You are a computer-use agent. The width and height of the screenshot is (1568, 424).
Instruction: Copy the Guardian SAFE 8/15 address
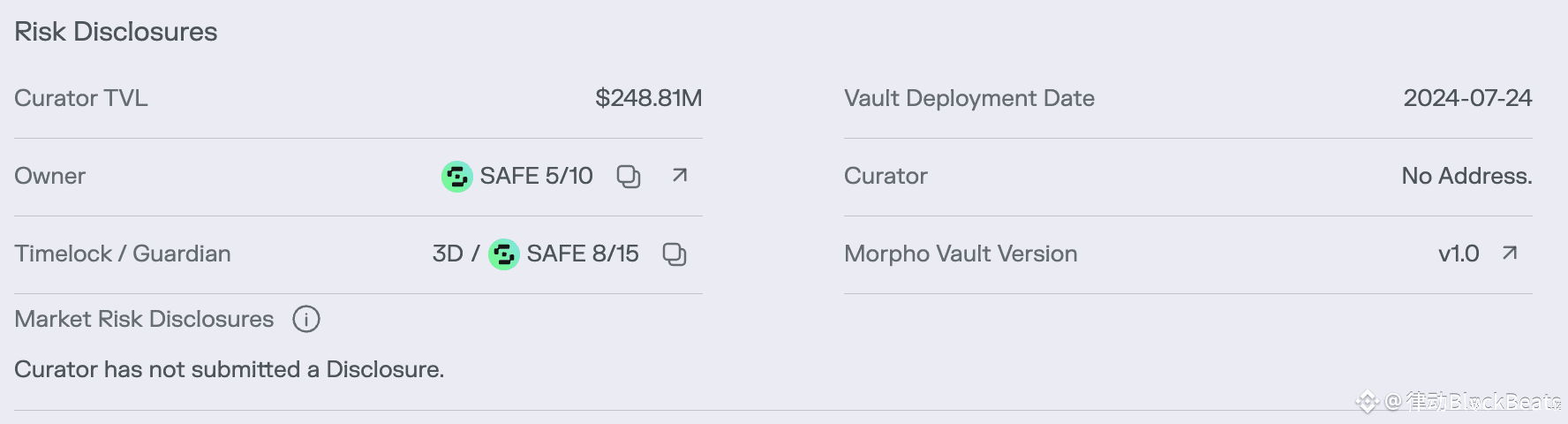675,254
